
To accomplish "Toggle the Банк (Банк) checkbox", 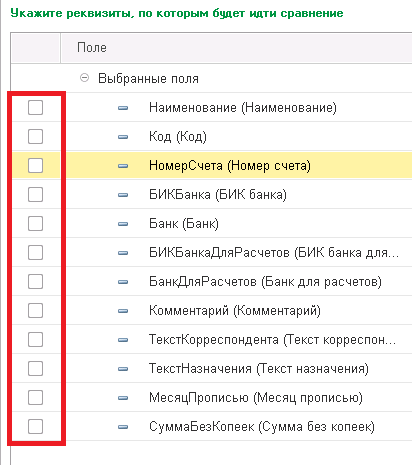I will pyautogui.click(x=35, y=224).
